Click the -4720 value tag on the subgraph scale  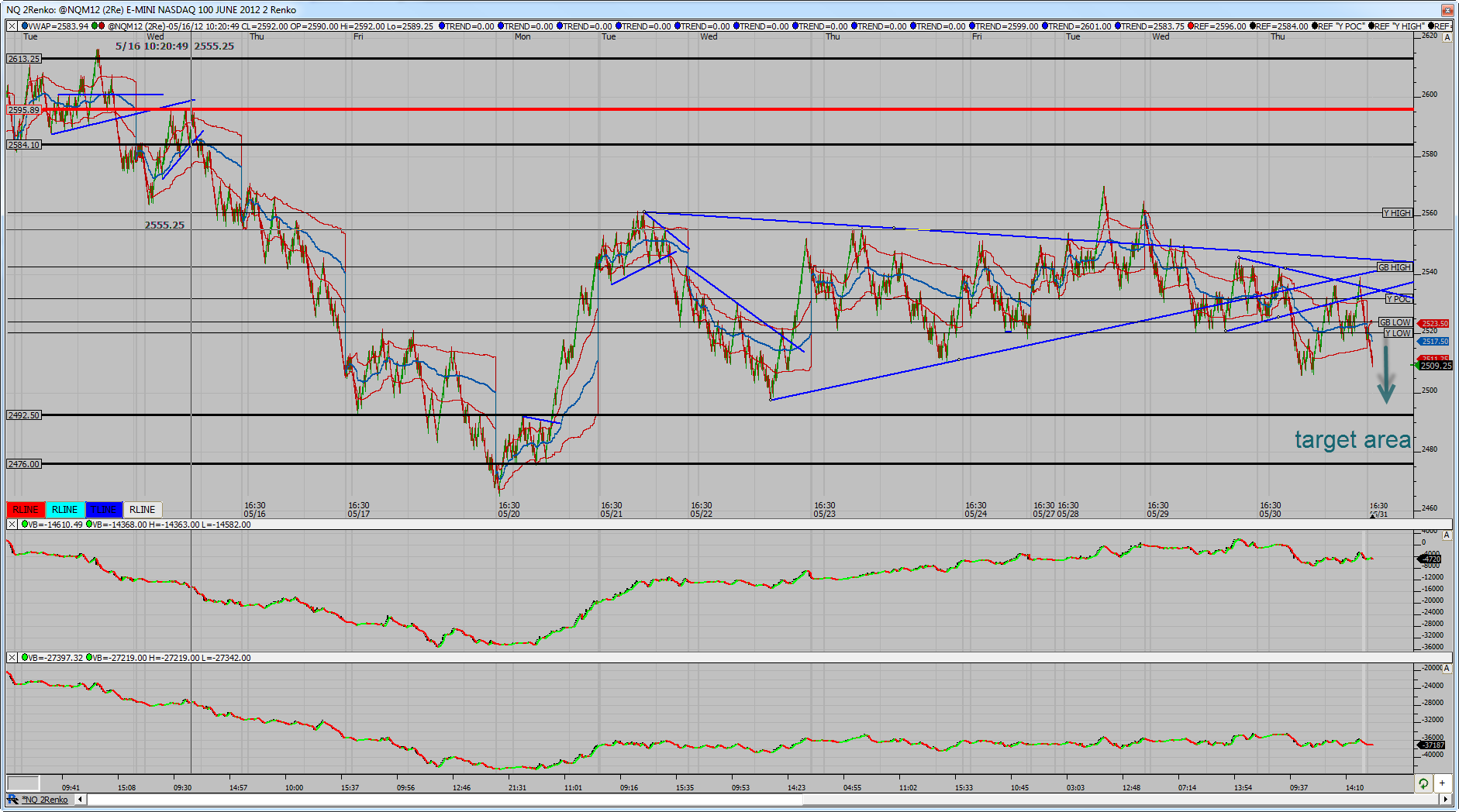(x=1430, y=559)
